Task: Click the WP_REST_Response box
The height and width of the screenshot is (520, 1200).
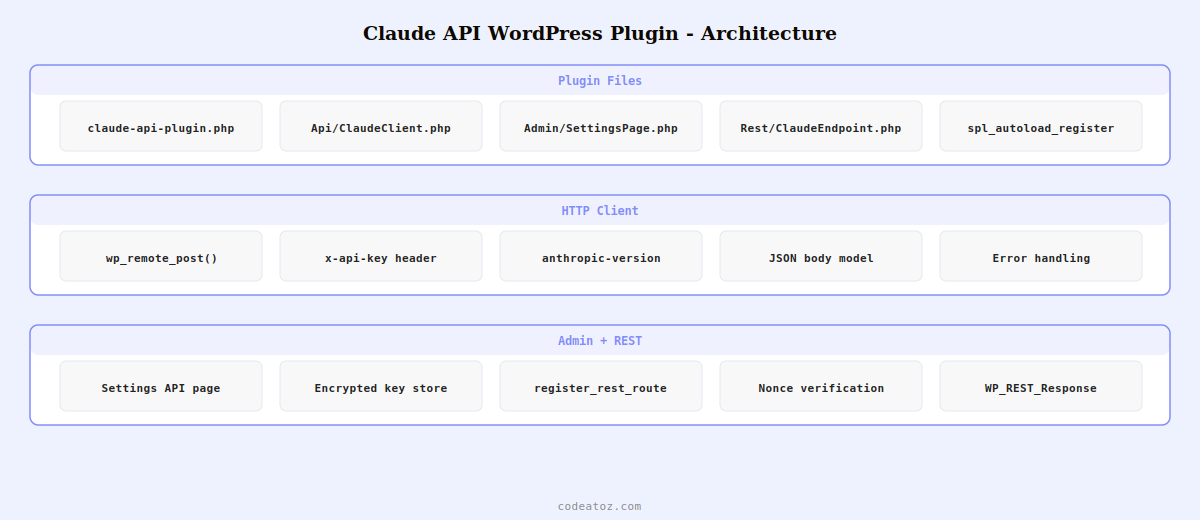Action: click(1041, 386)
